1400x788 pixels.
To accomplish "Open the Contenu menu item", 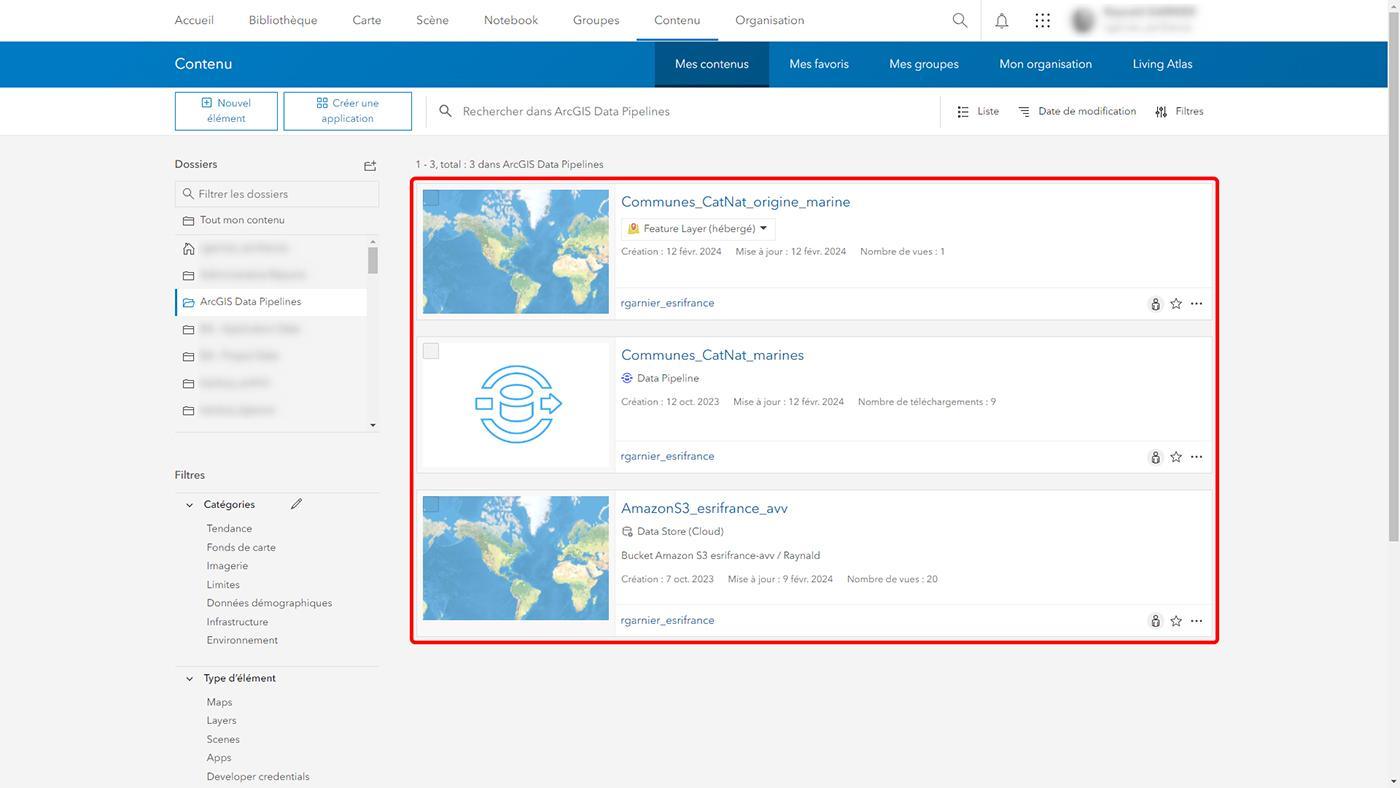I will pos(677,20).
